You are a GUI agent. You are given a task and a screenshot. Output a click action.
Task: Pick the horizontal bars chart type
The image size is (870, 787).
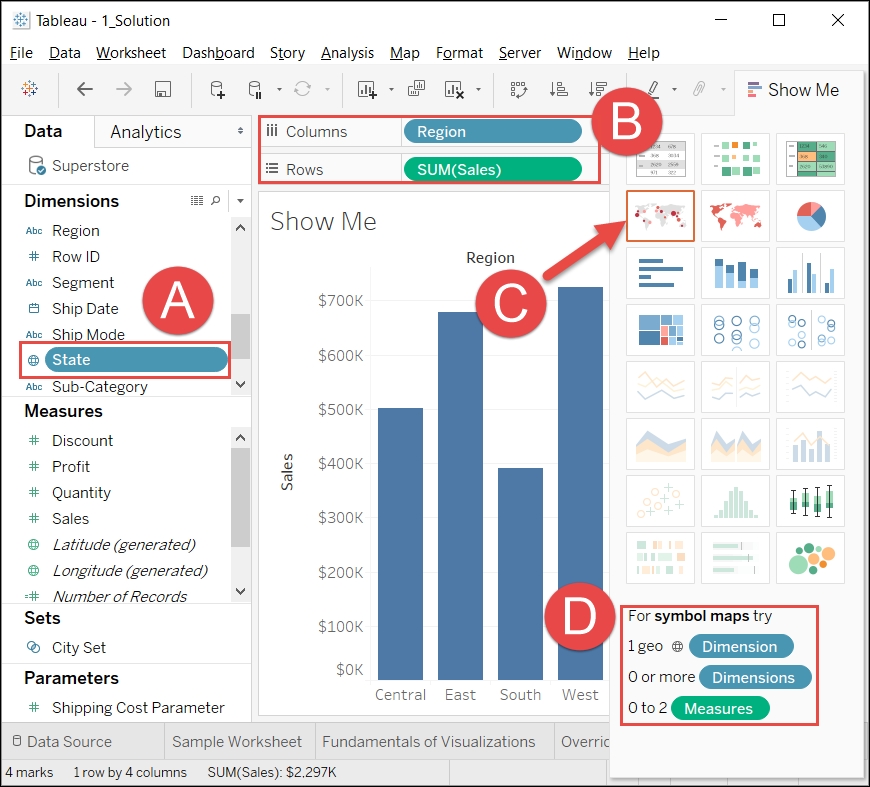pos(660,273)
